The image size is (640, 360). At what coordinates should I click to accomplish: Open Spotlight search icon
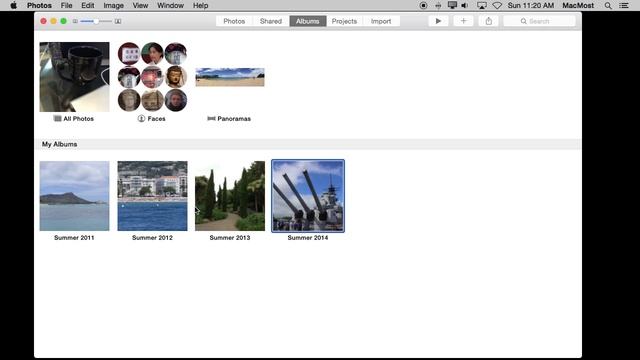point(608,5)
